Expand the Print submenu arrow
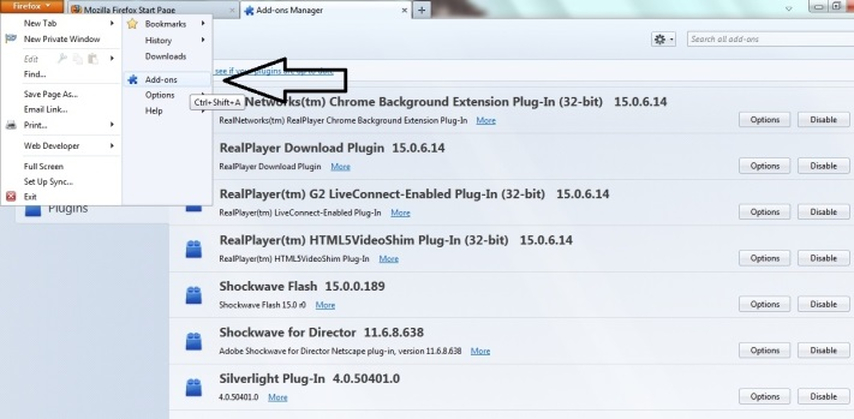854x419 pixels. pyautogui.click(x=112, y=125)
